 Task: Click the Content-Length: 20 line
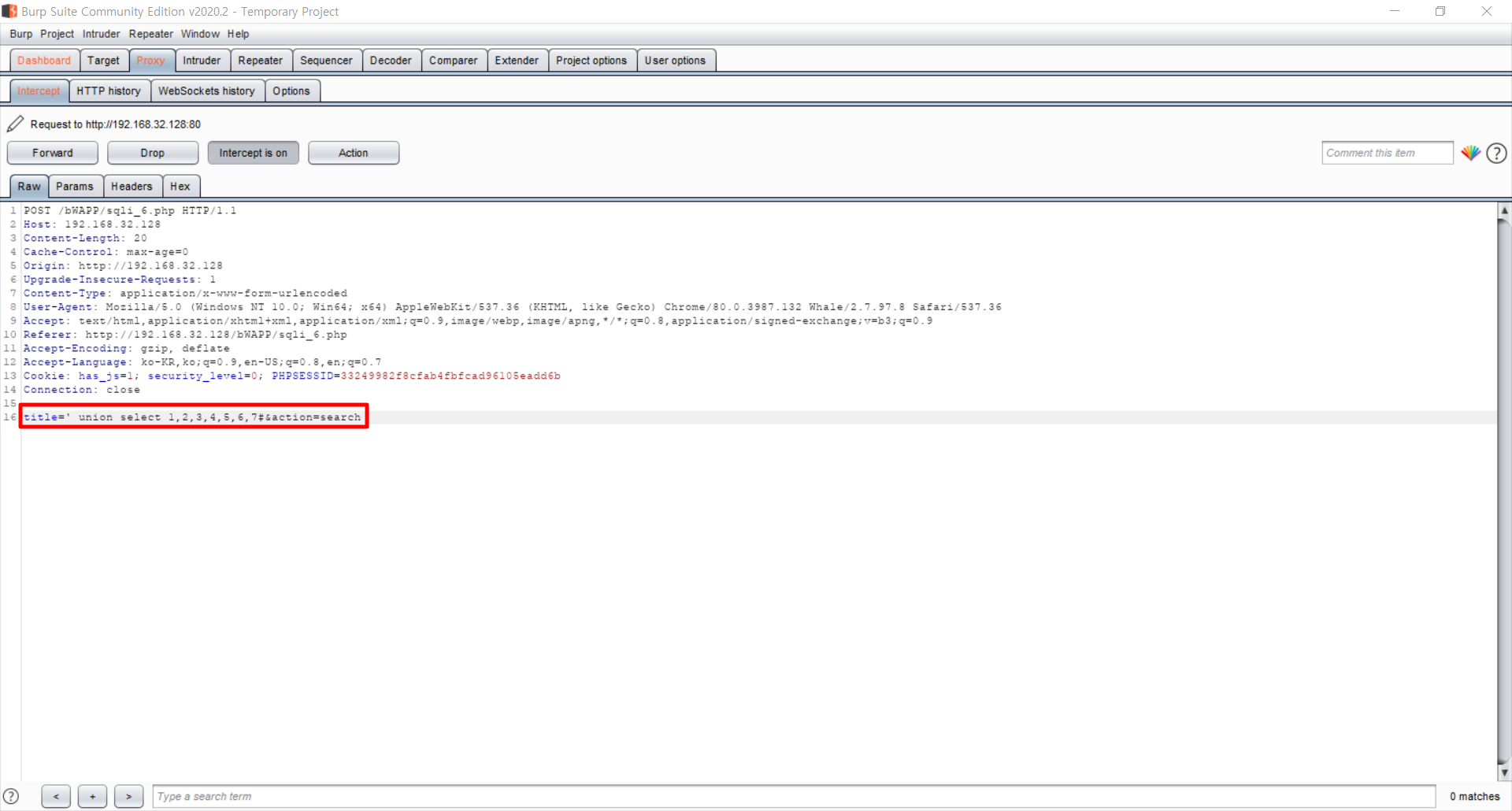coord(85,238)
